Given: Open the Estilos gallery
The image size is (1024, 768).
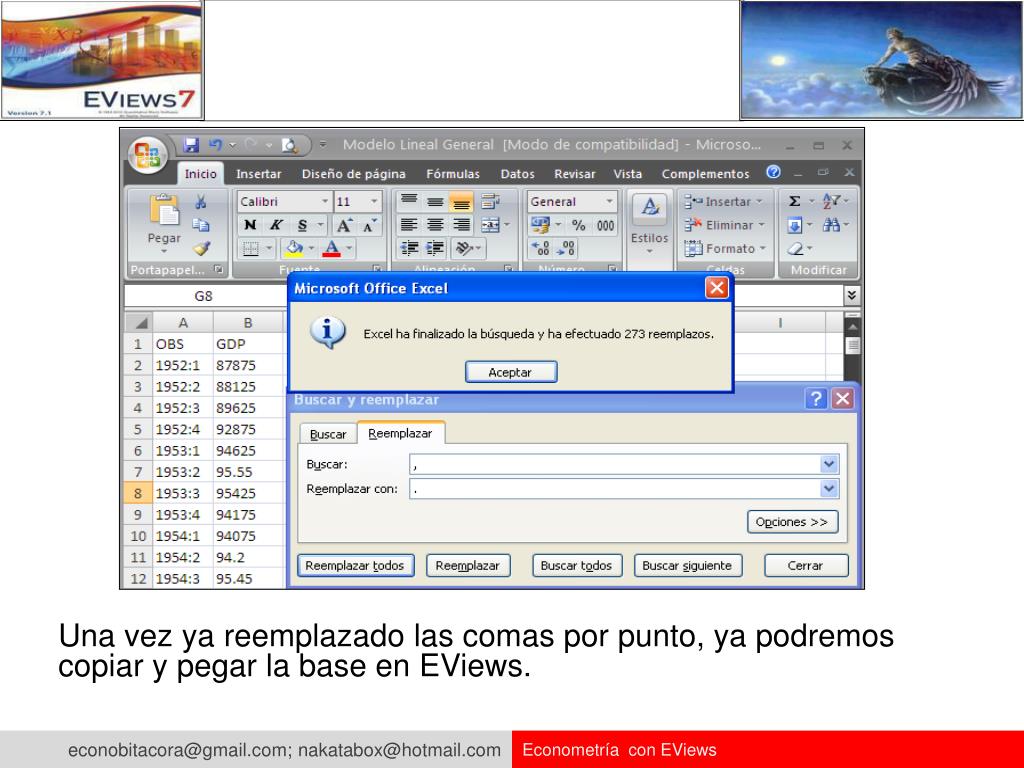Looking at the screenshot, I should coord(649,224).
